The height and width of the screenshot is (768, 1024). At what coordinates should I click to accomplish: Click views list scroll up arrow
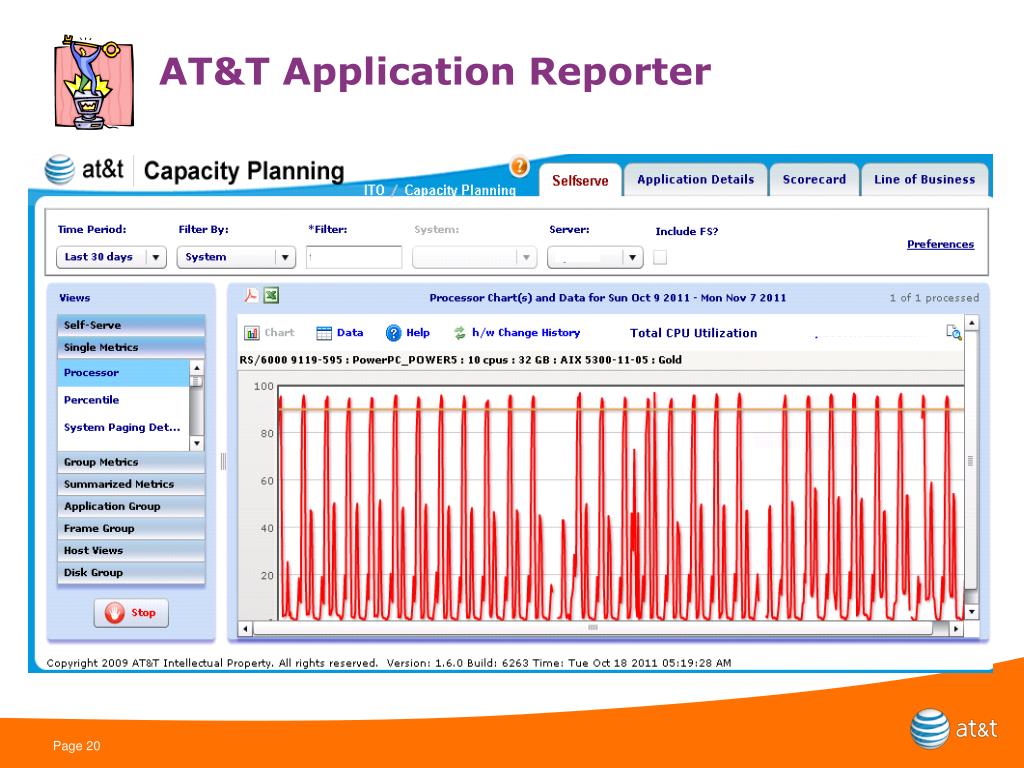pos(197,367)
